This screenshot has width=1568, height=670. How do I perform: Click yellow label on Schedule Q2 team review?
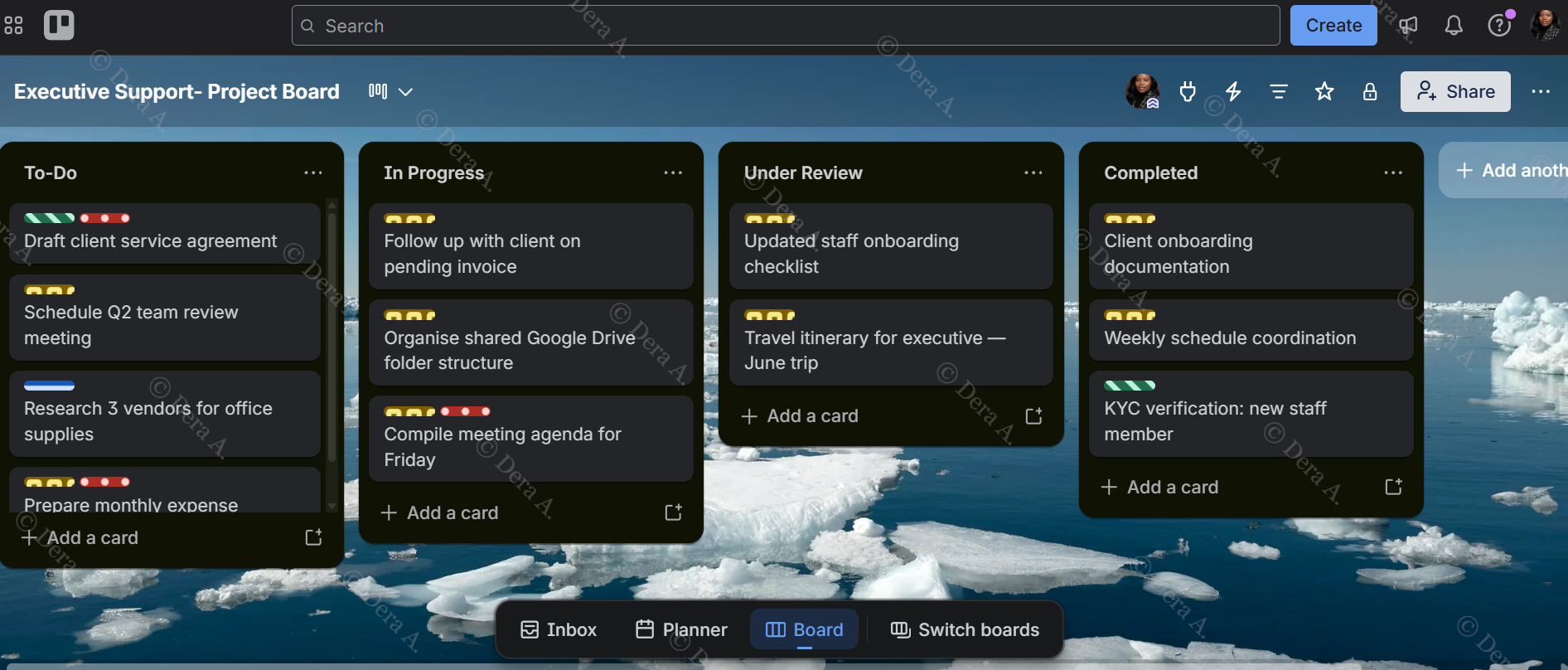coord(50,290)
